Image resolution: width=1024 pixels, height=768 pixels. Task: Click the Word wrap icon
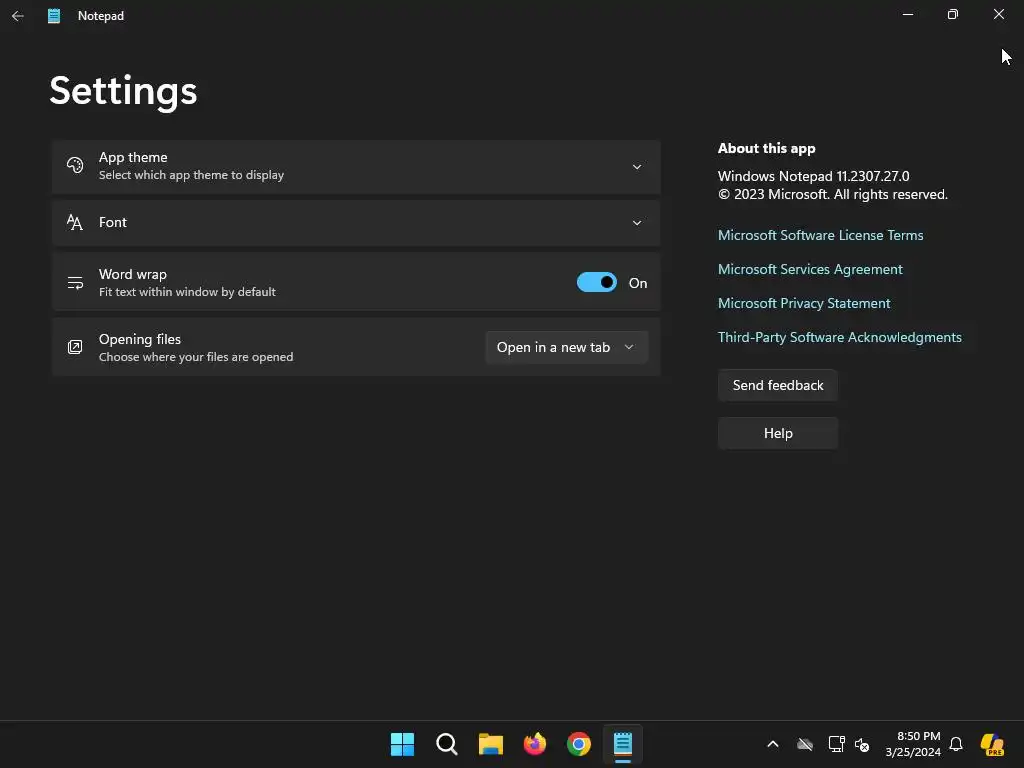pos(75,283)
